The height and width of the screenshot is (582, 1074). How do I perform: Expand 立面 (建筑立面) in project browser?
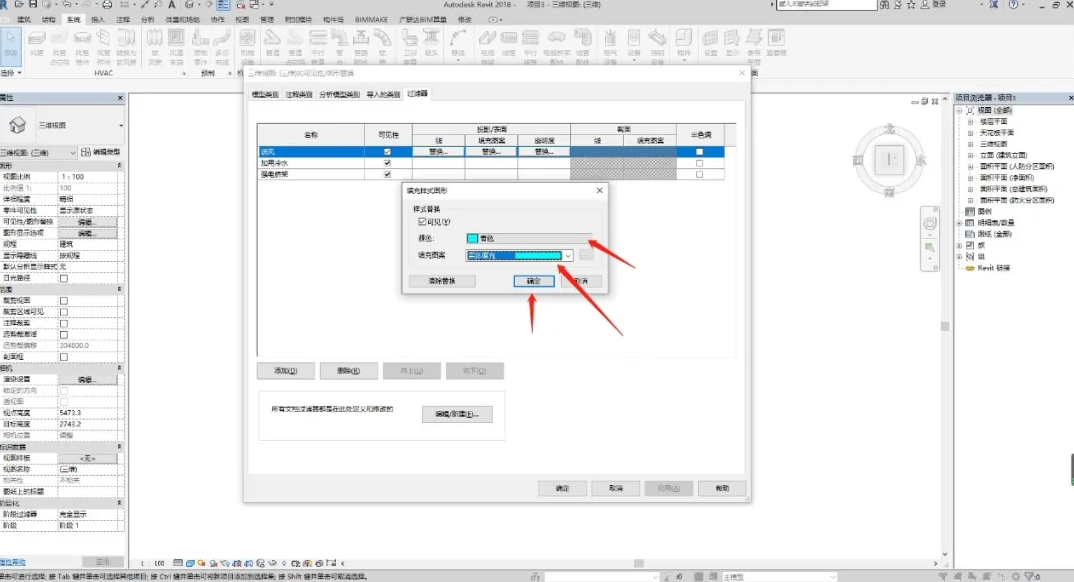coord(970,155)
